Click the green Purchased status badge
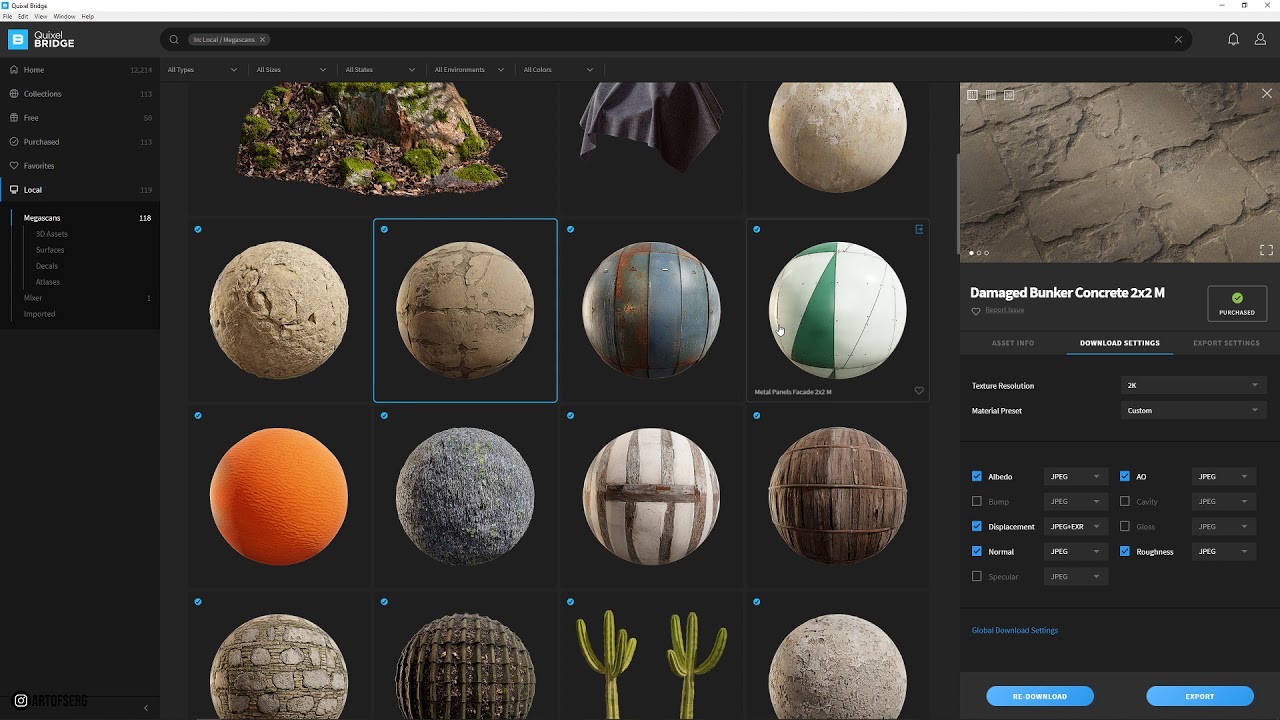 point(1237,303)
